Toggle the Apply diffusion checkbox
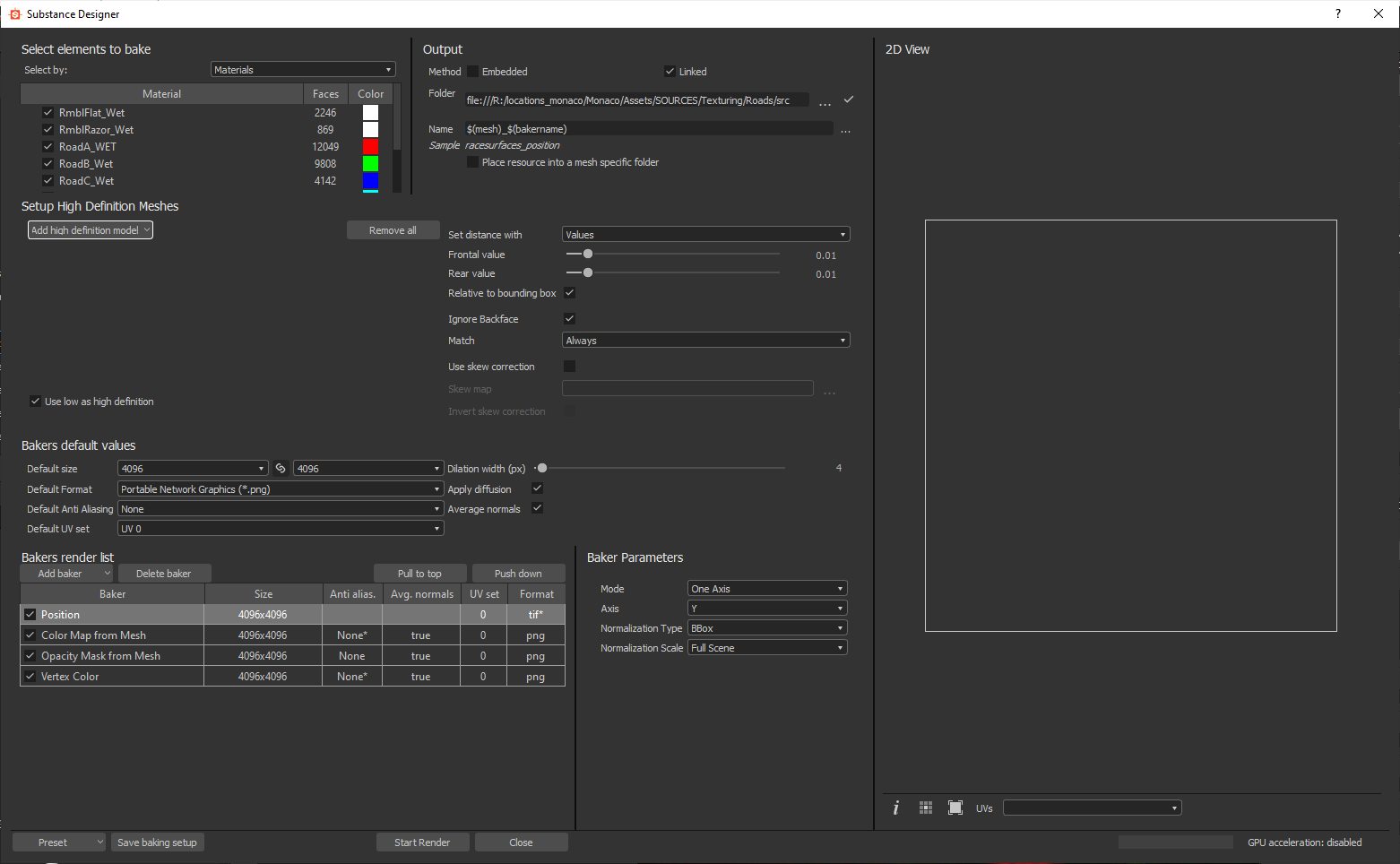Screen dimensions: 1400x864 537,488
